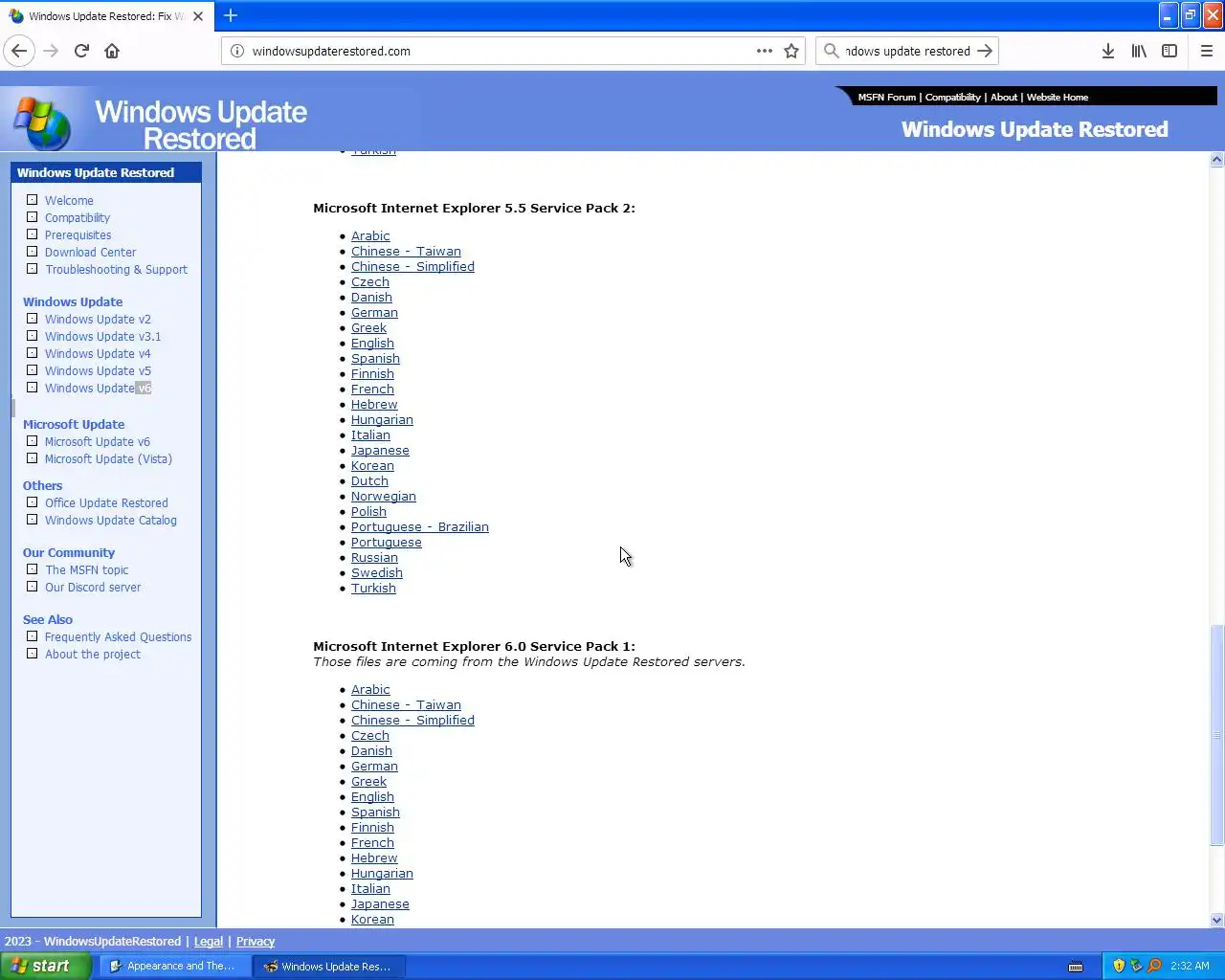This screenshot has height=980, width=1225.
Task: Open Welcome in the sidebar
Action: 69,201
